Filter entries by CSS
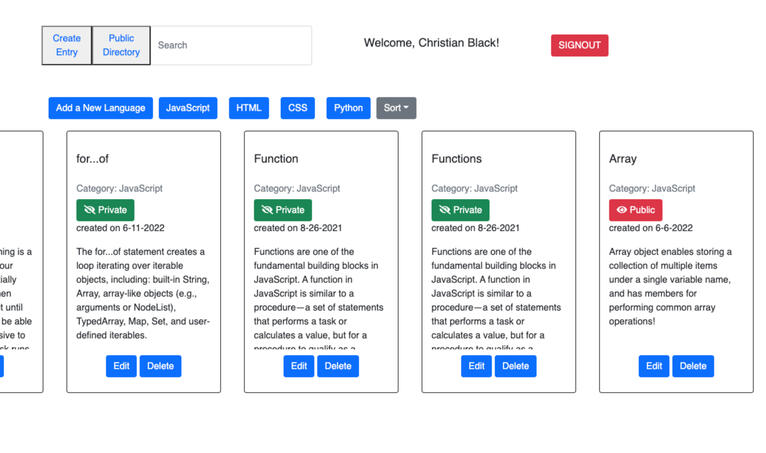Screen dimensions: 766x453 [298, 108]
